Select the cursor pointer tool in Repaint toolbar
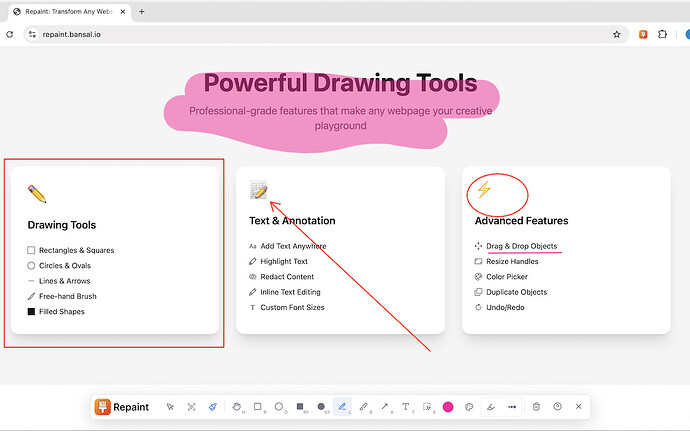Screen dimensions: 690x431 (x=170, y=407)
